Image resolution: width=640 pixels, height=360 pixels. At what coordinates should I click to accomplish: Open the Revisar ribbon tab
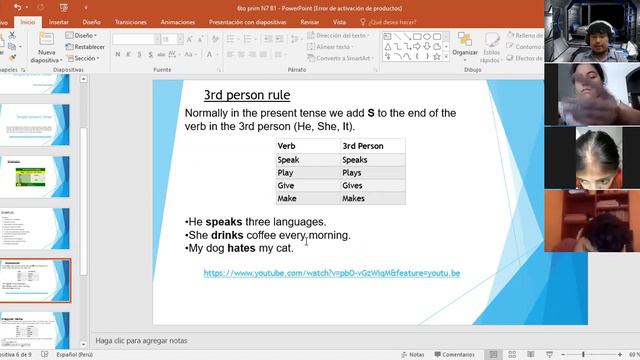pyautogui.click(x=310, y=22)
